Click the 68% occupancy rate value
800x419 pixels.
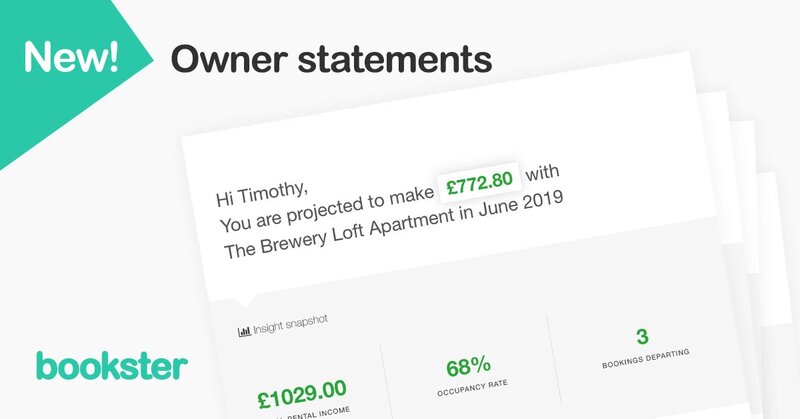[x=468, y=365]
